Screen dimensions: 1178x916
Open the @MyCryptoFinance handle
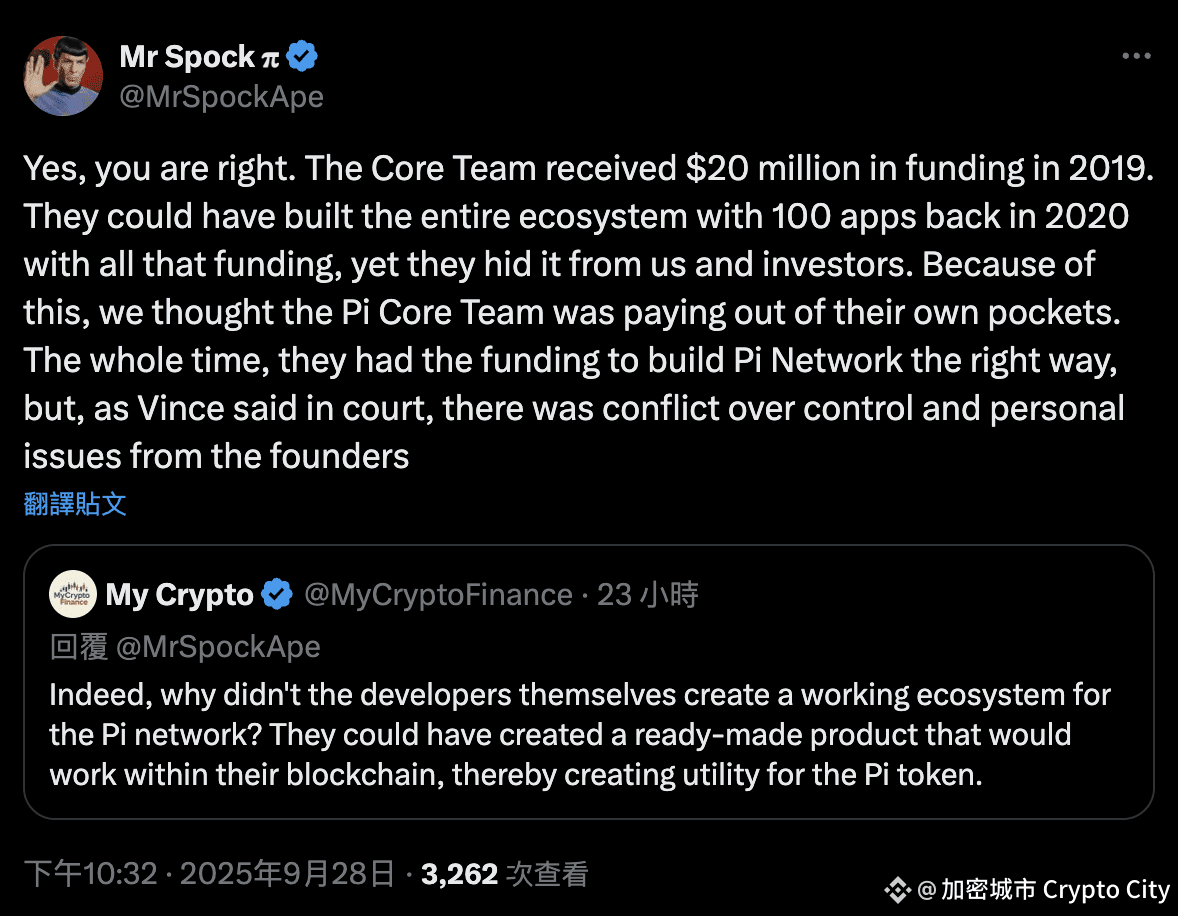pos(437,595)
